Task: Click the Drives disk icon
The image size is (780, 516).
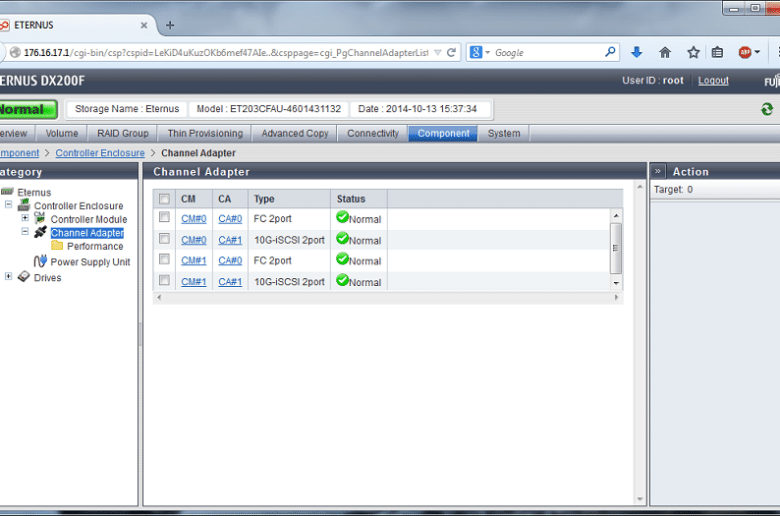Action: coord(23,277)
